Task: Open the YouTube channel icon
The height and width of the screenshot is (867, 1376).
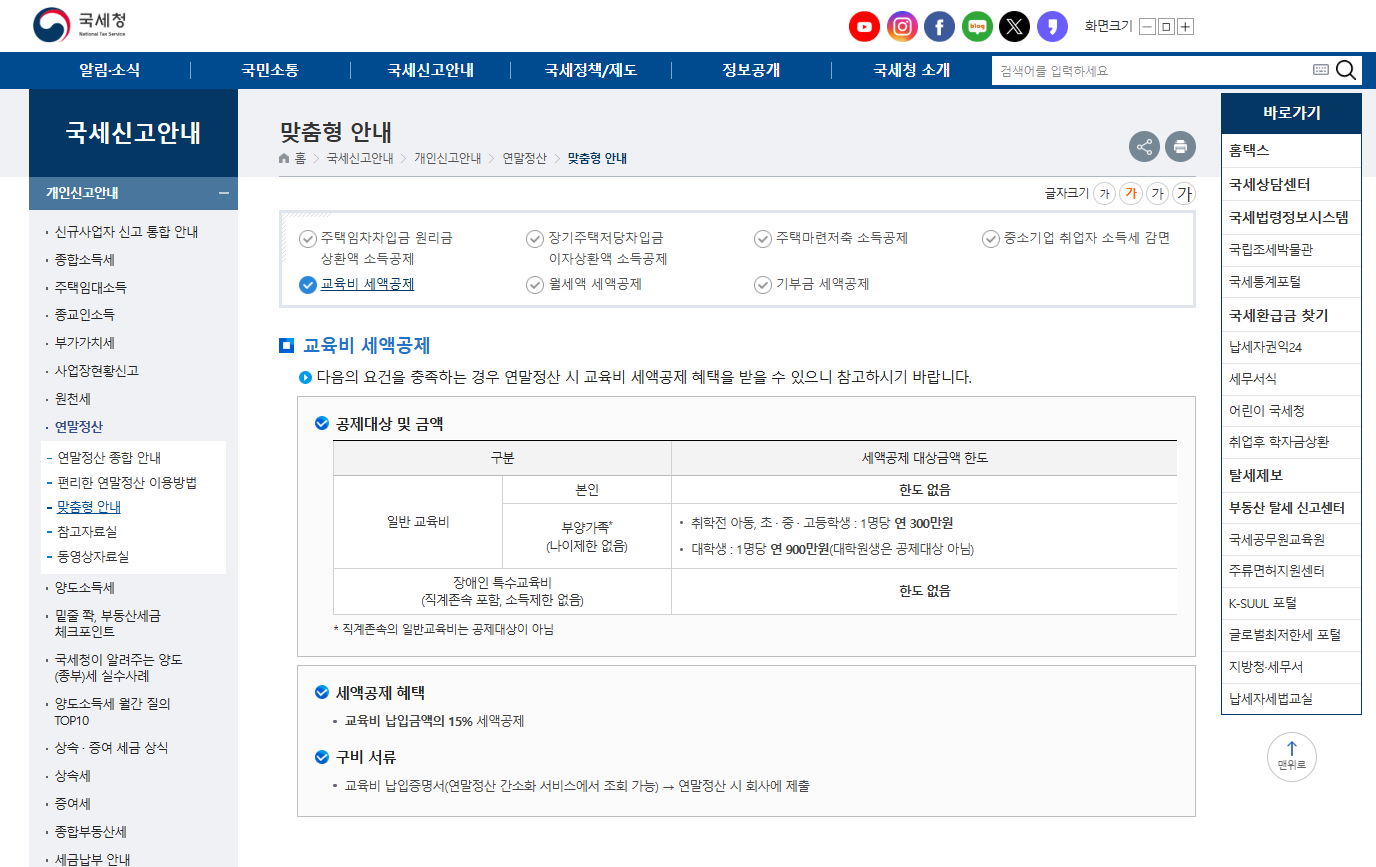Action: click(x=864, y=26)
